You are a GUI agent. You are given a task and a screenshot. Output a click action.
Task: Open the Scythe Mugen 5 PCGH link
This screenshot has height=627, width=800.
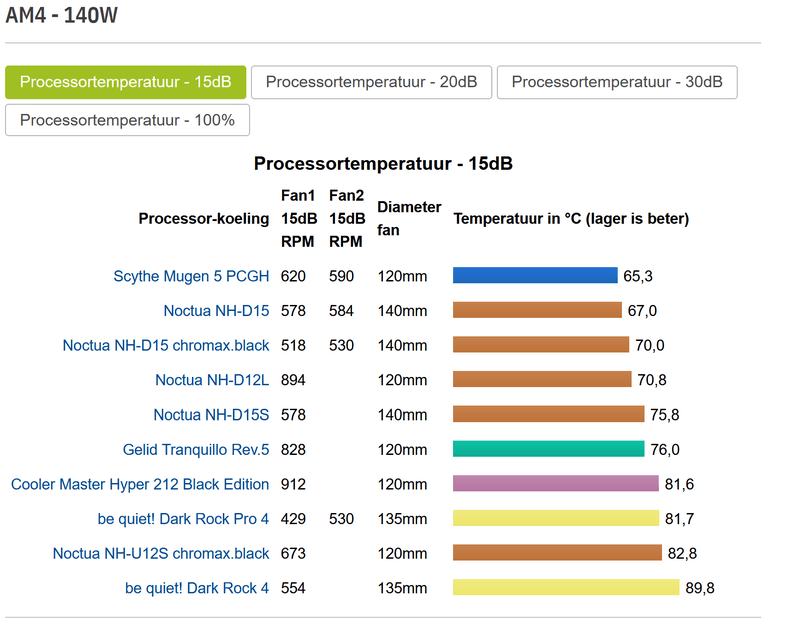[x=191, y=276]
